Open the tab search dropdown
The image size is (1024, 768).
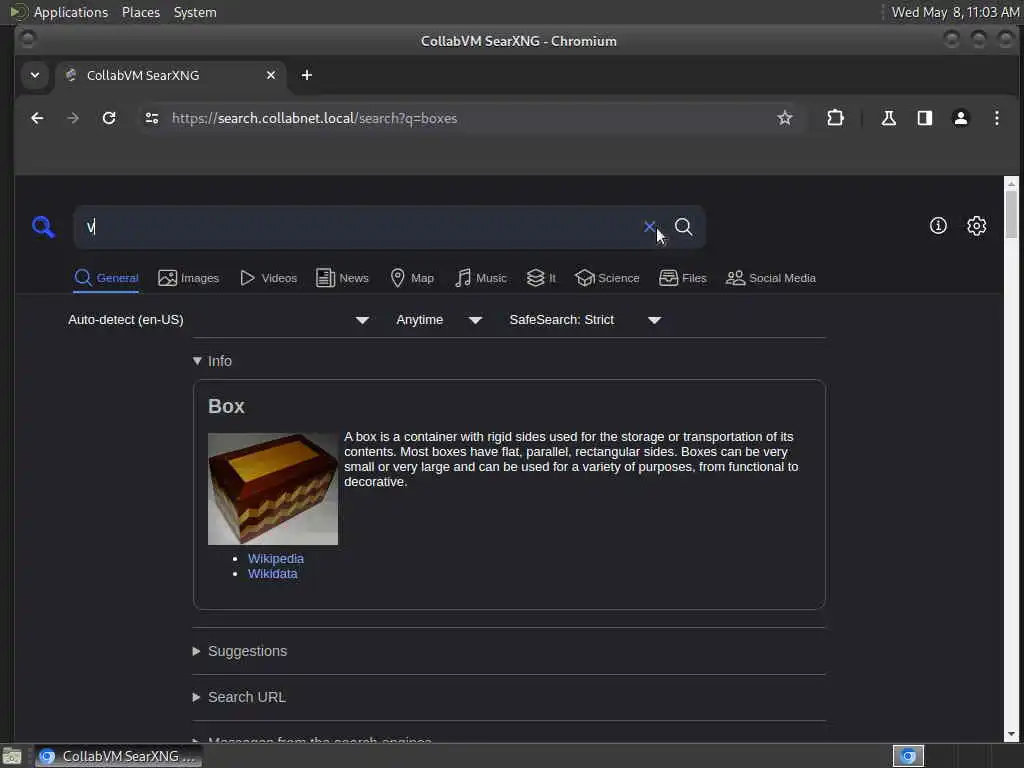click(35, 75)
